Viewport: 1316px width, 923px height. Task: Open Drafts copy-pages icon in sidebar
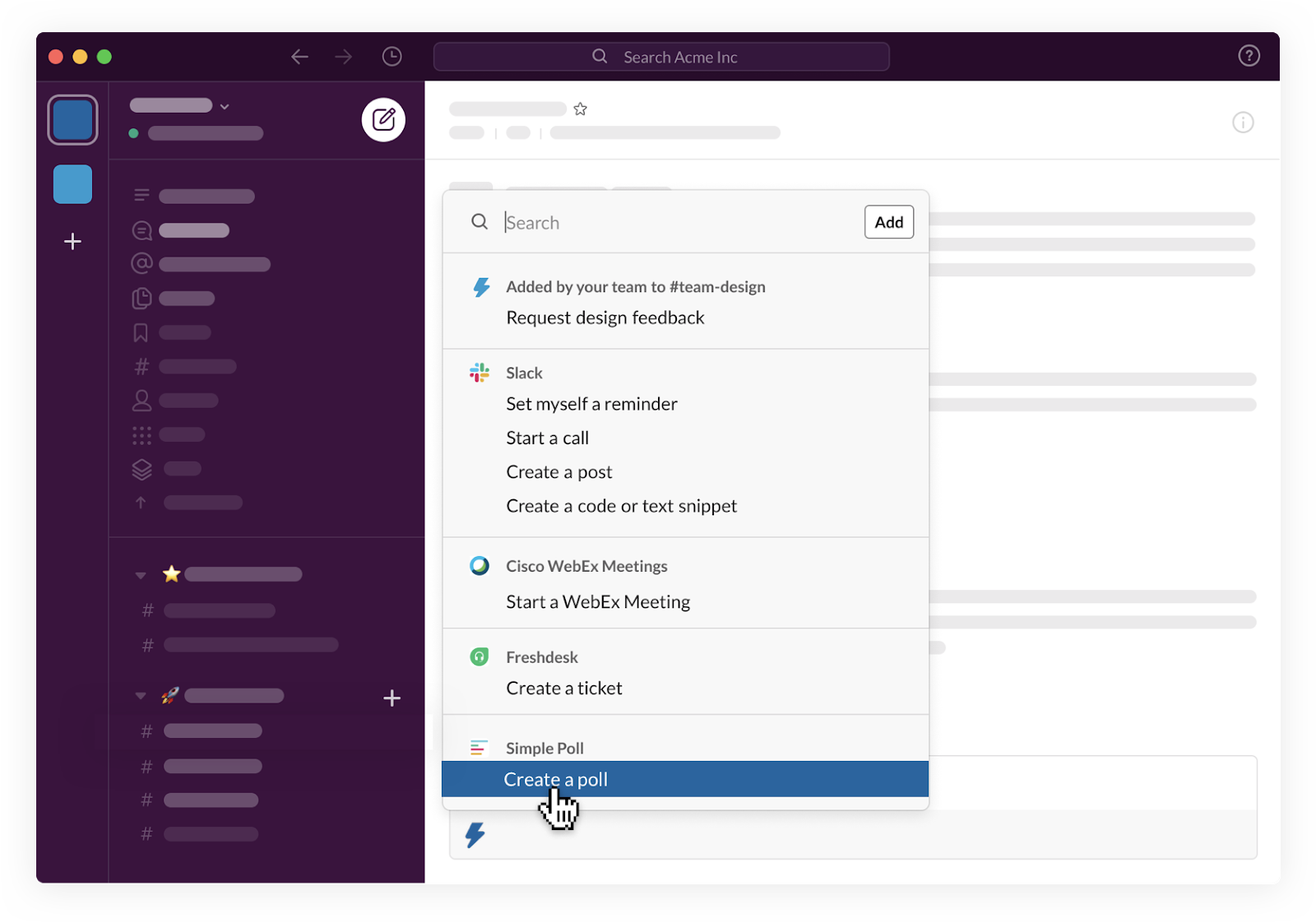(x=141, y=298)
